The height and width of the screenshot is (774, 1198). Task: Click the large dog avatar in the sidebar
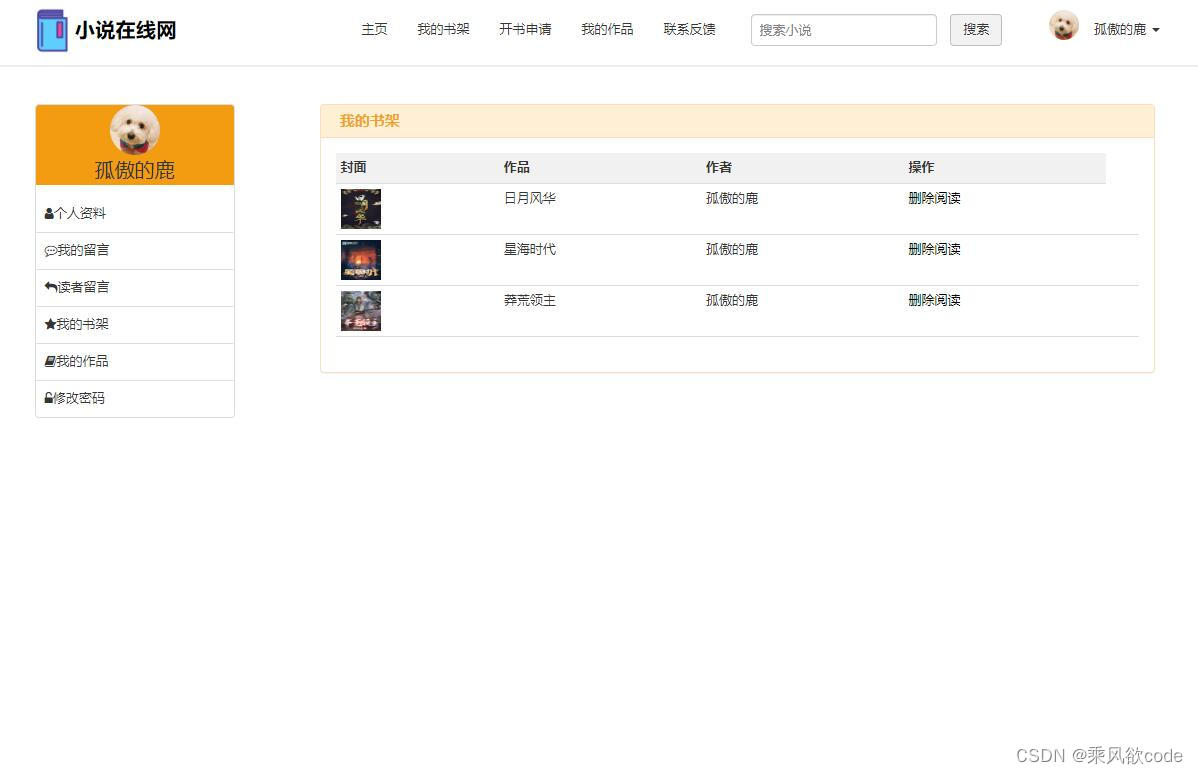tap(134, 130)
